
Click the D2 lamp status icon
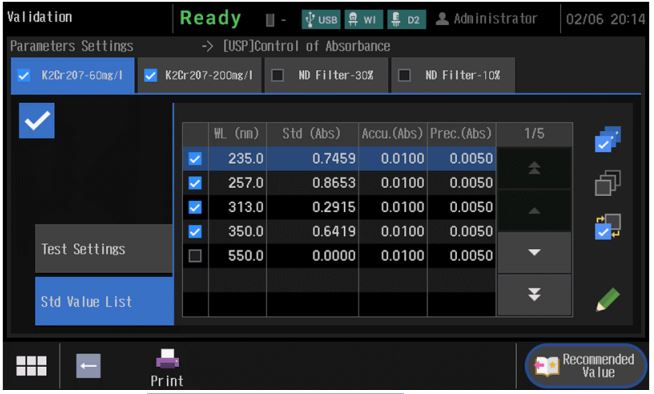(x=407, y=20)
